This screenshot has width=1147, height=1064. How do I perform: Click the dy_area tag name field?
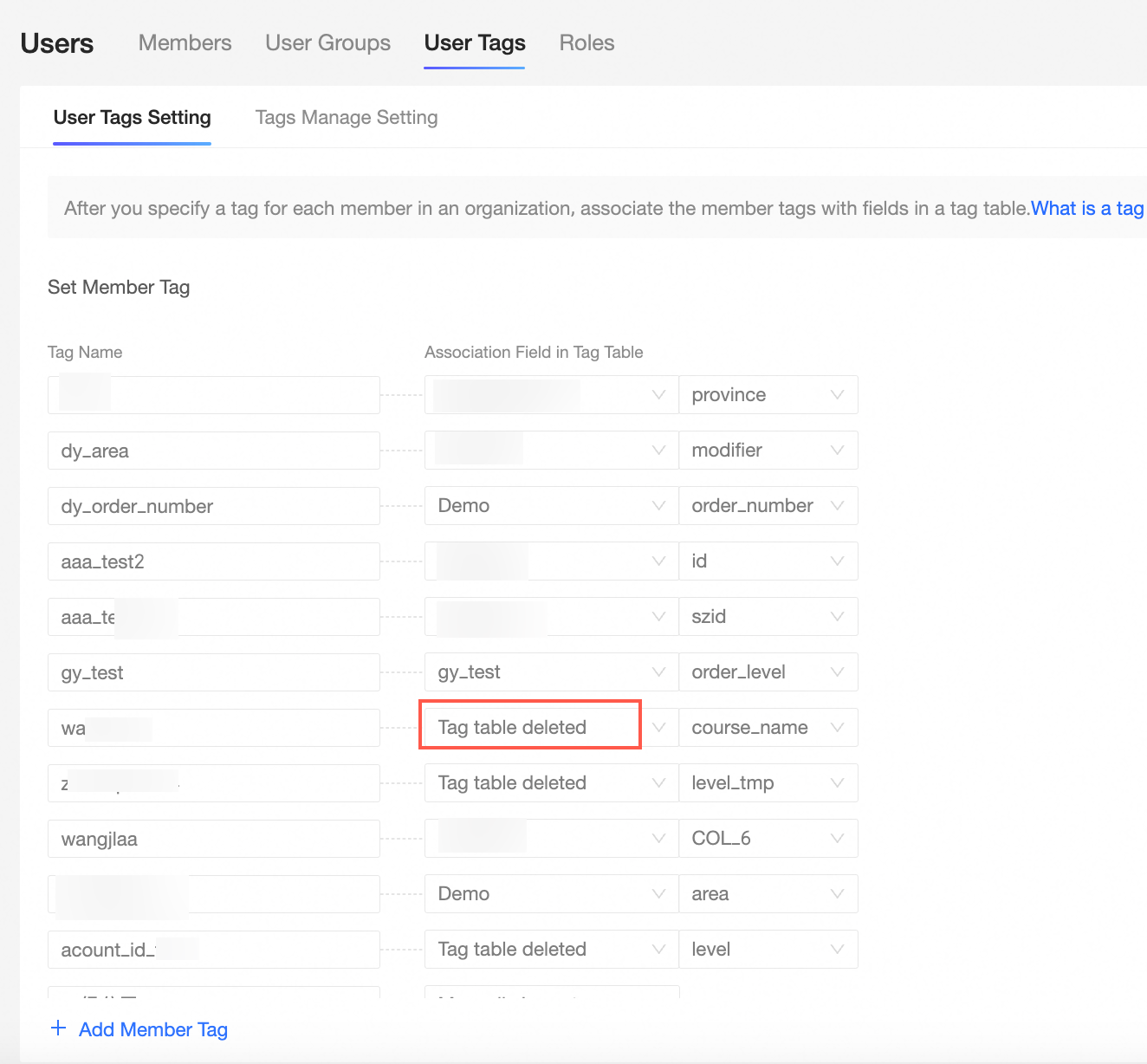pos(213,451)
